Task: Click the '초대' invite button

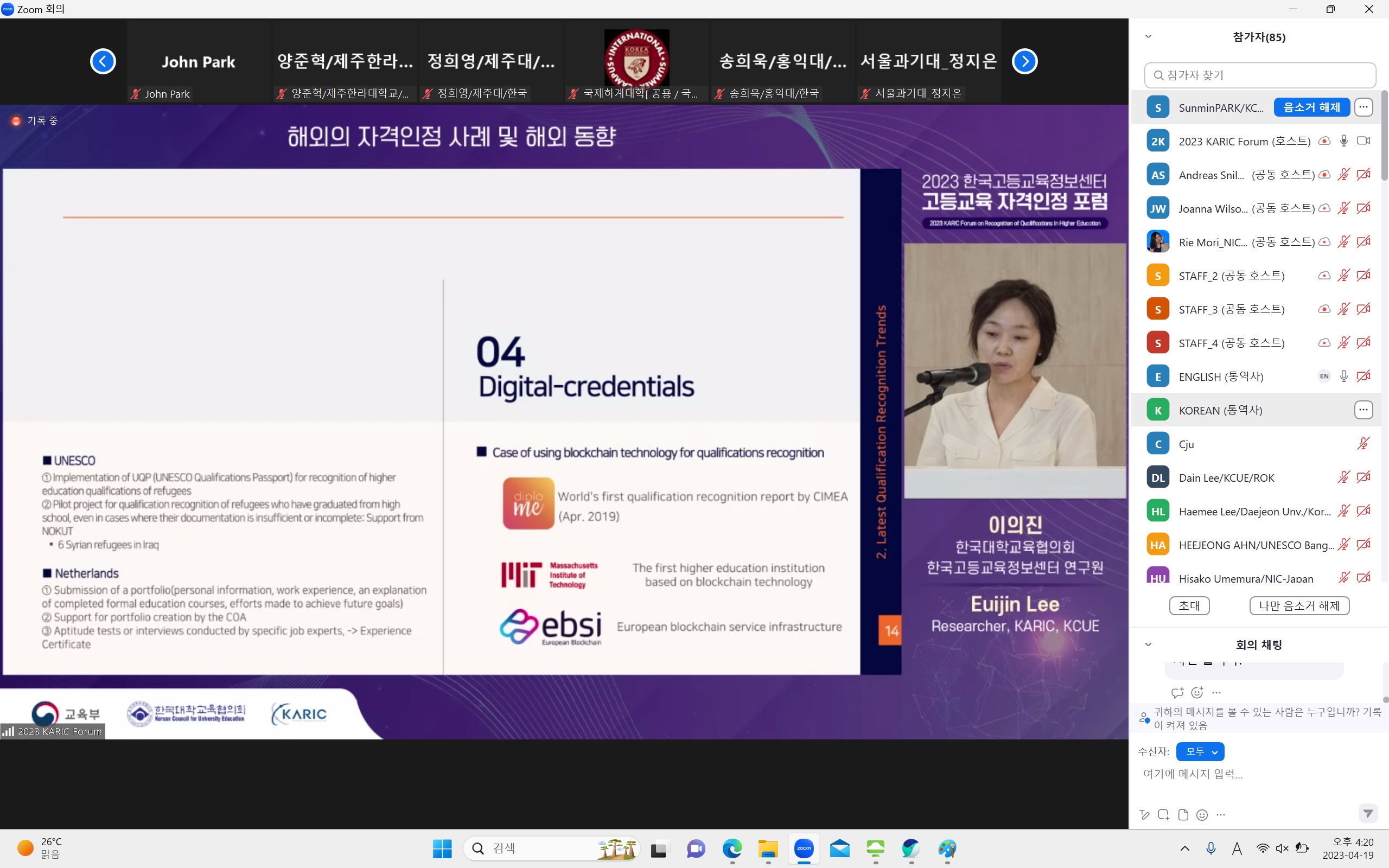Action: coord(1189,605)
